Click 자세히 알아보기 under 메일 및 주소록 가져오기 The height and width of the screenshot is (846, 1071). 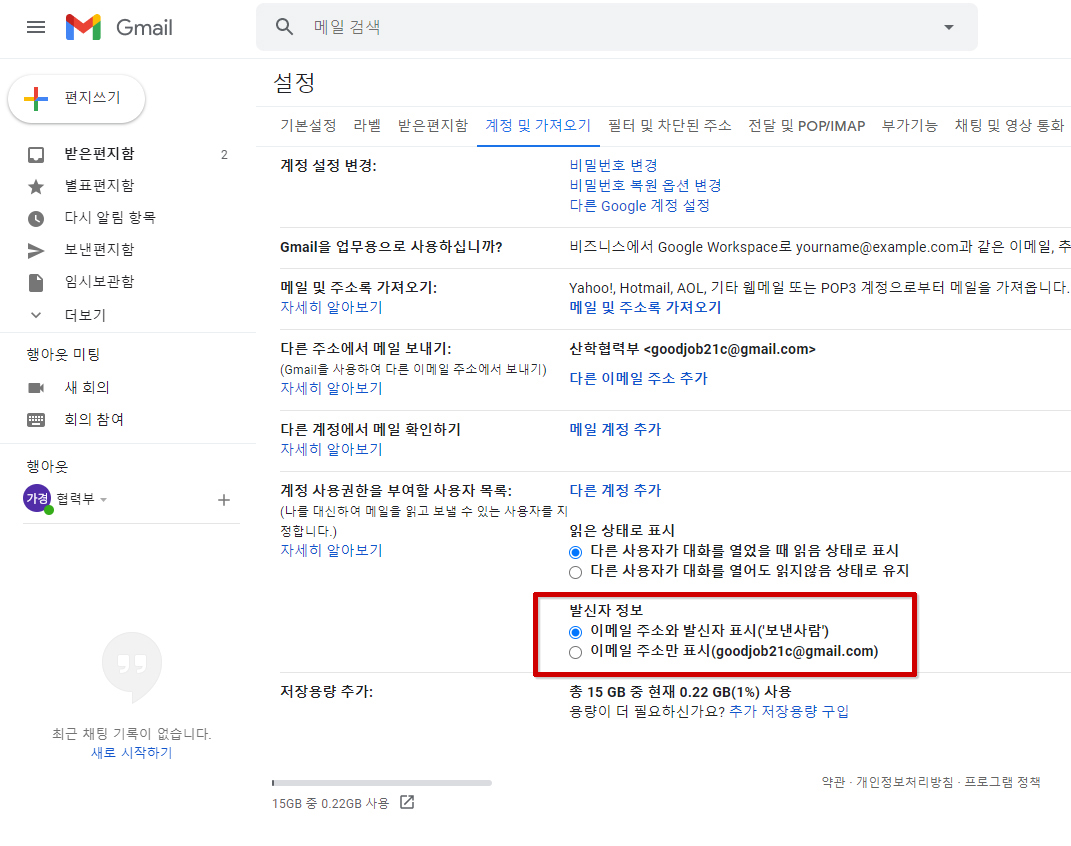(331, 307)
